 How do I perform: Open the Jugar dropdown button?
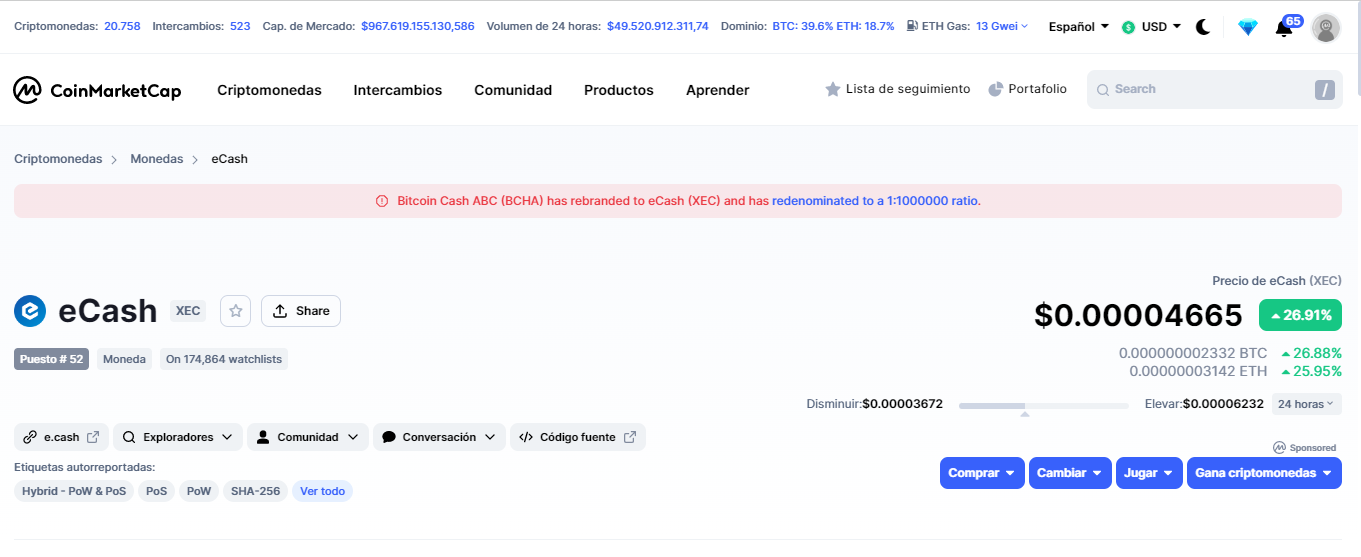point(1149,473)
